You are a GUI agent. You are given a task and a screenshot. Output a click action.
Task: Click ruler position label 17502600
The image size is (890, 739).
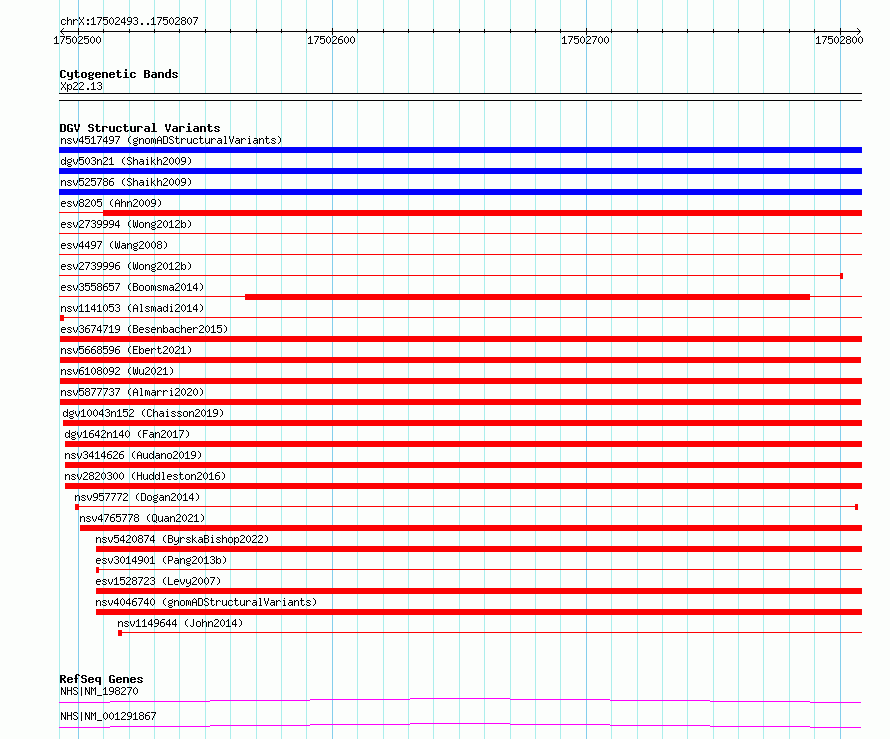click(331, 40)
